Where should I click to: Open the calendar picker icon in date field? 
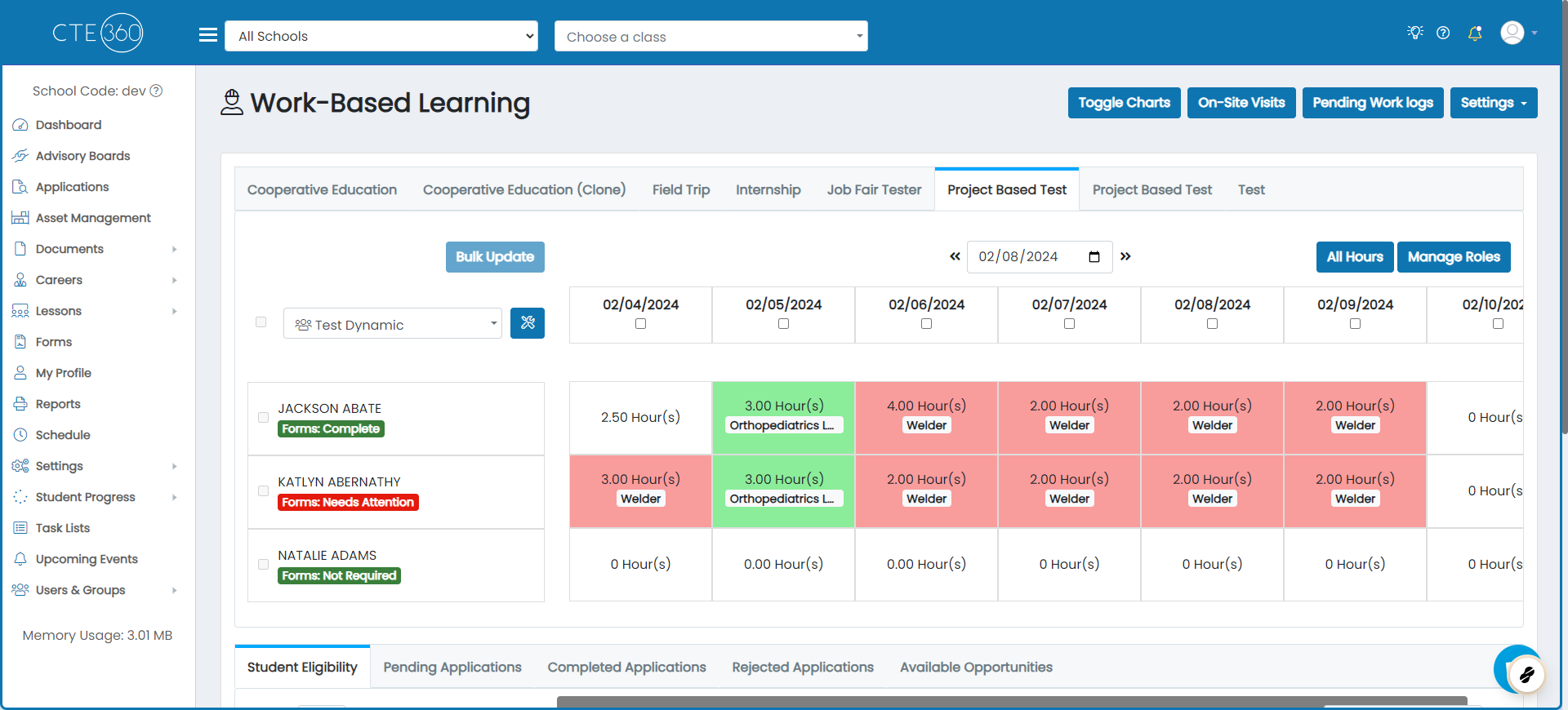tap(1094, 257)
